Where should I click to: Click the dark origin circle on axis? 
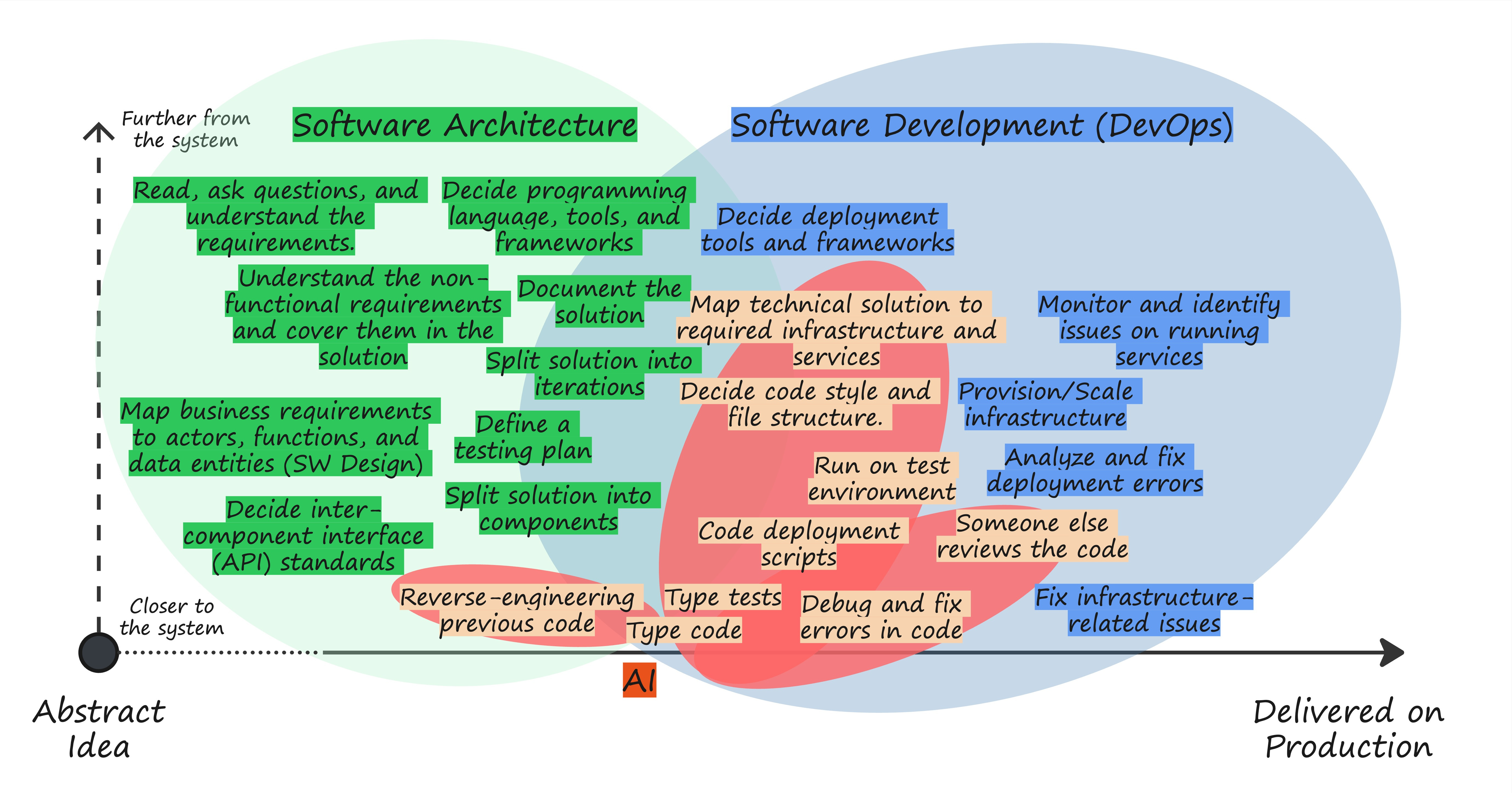(x=99, y=652)
